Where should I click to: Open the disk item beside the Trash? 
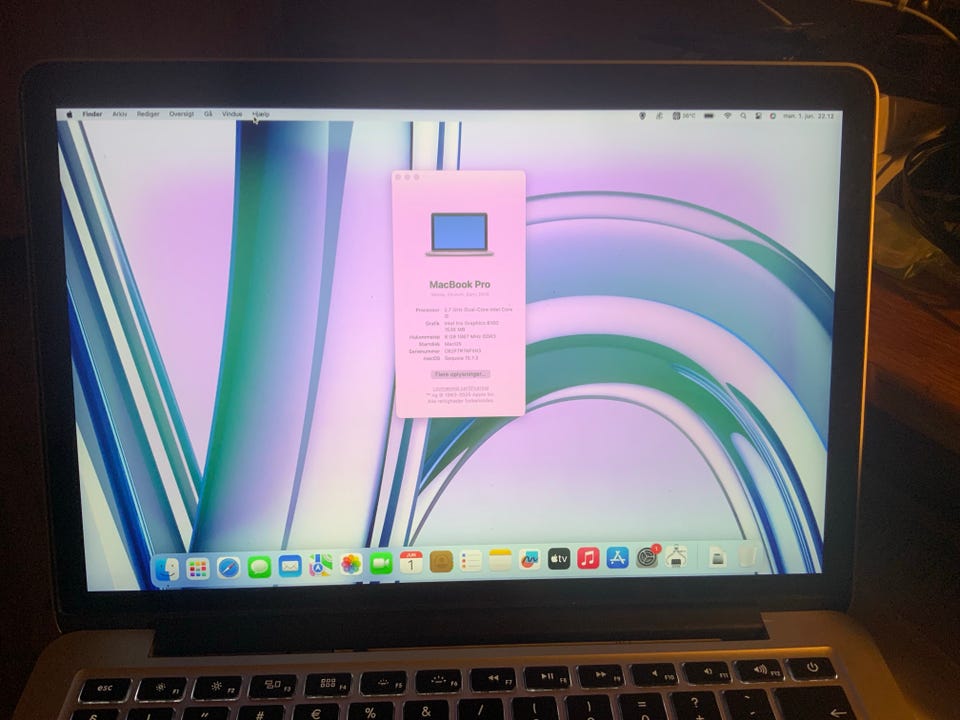pyautogui.click(x=718, y=557)
